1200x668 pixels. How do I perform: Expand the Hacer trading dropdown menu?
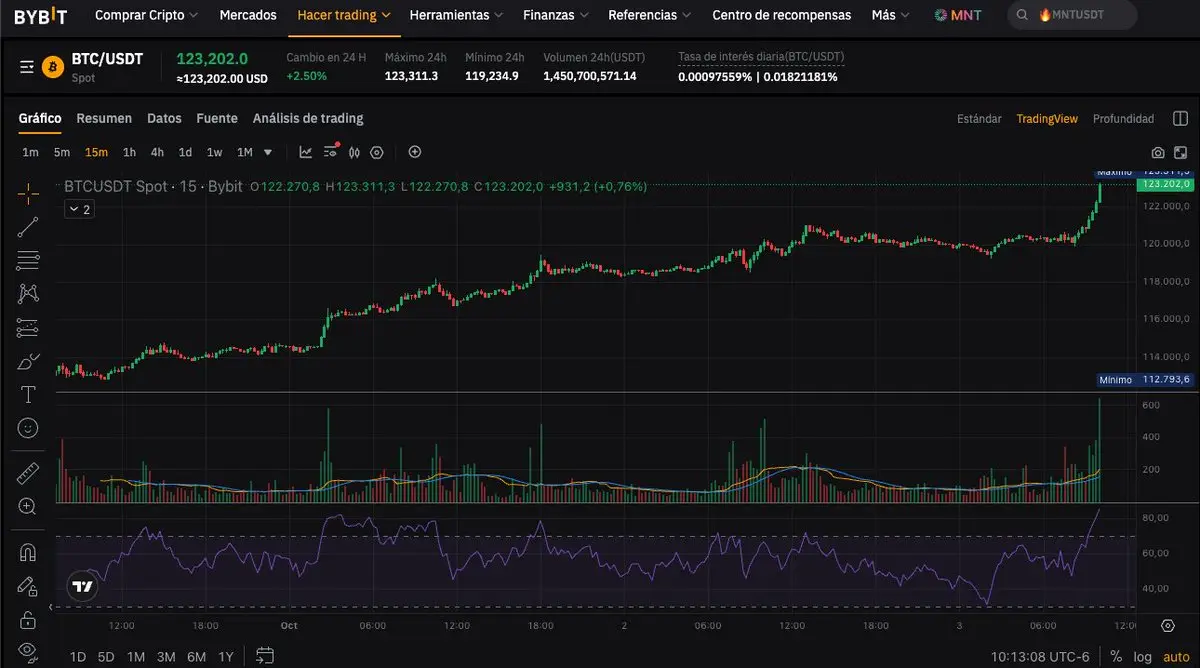coord(343,15)
